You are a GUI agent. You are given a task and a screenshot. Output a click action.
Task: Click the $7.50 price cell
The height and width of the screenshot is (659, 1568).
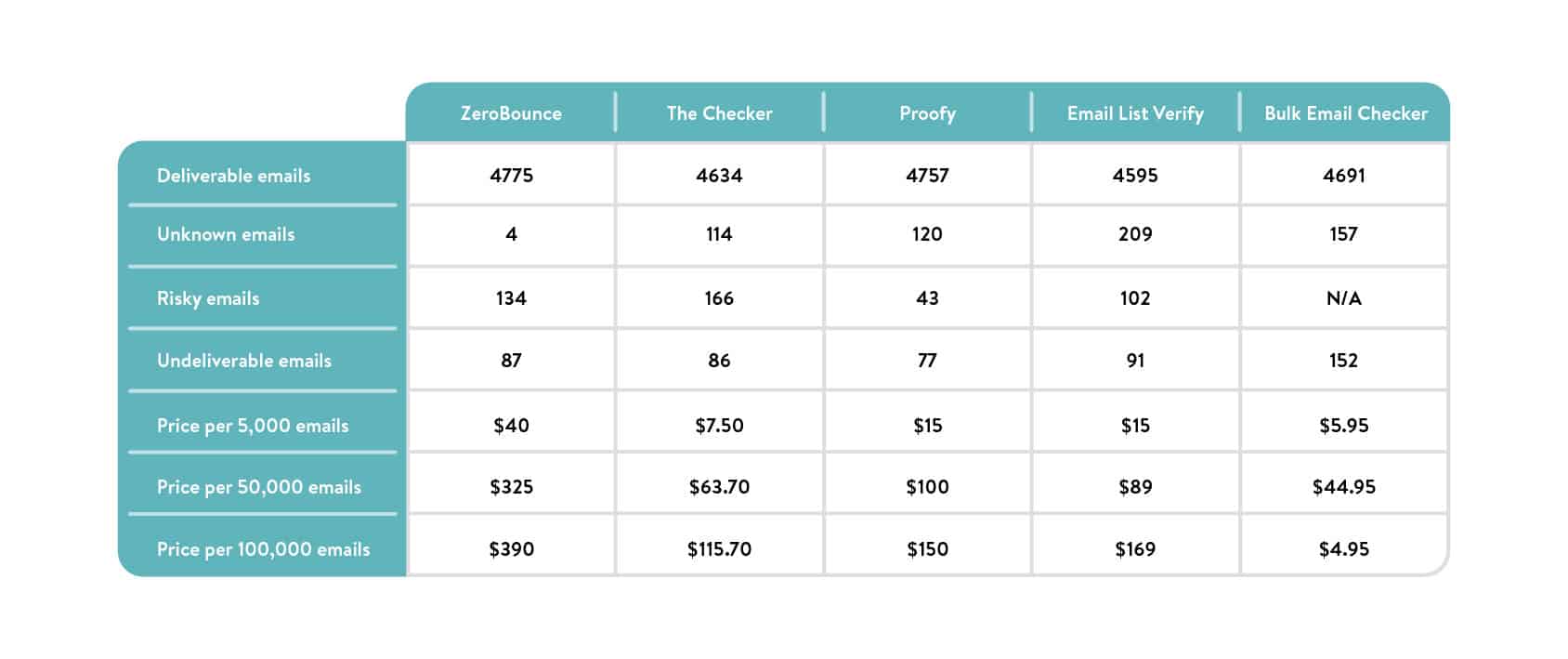pos(719,426)
